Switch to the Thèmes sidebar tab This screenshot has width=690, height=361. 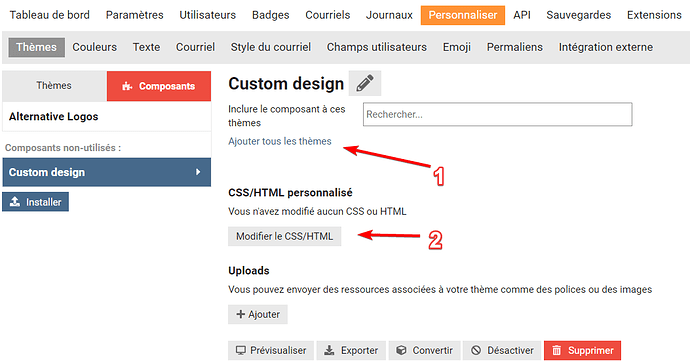coord(54,85)
